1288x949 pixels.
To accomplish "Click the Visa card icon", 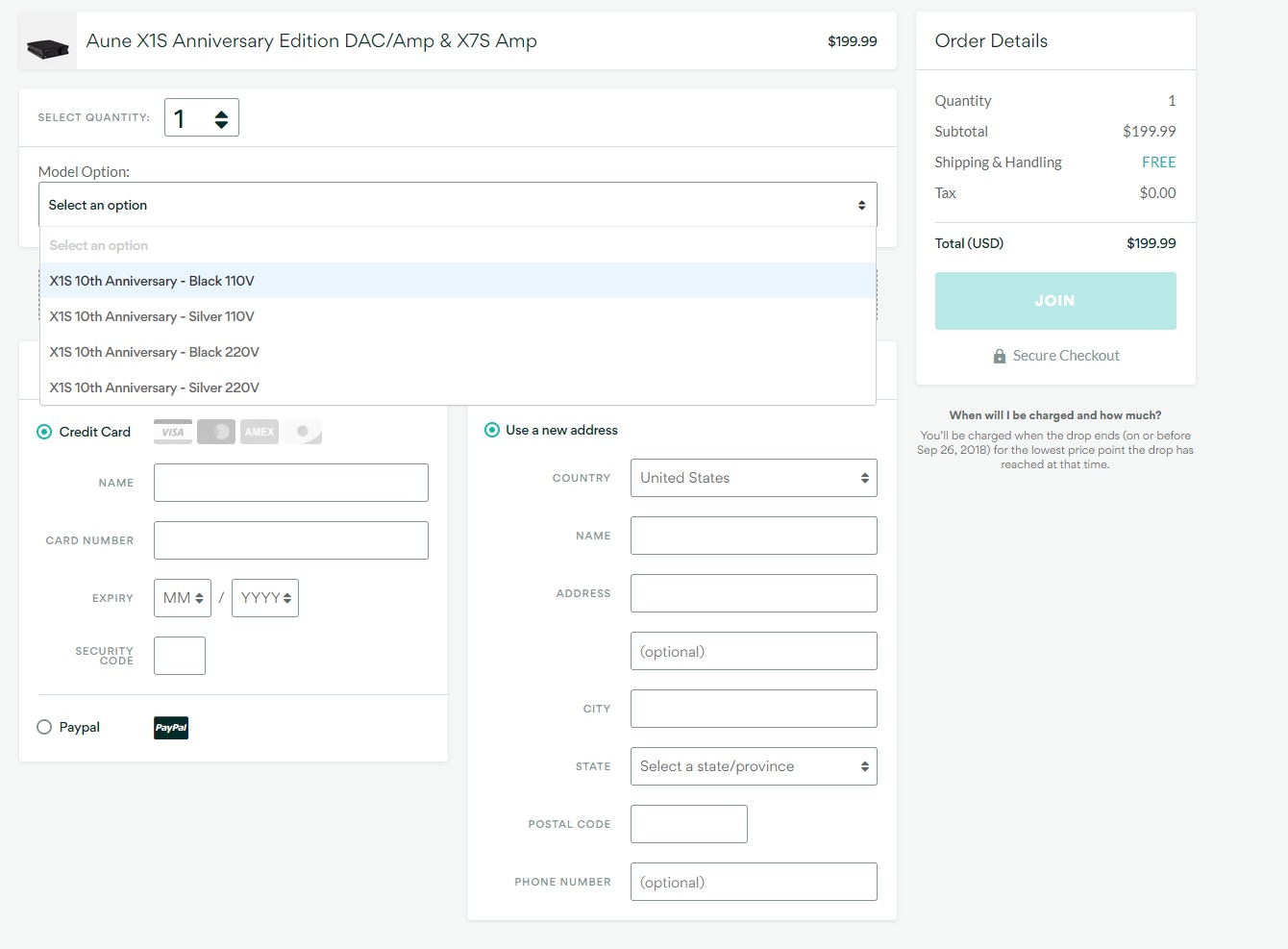I will tap(173, 432).
